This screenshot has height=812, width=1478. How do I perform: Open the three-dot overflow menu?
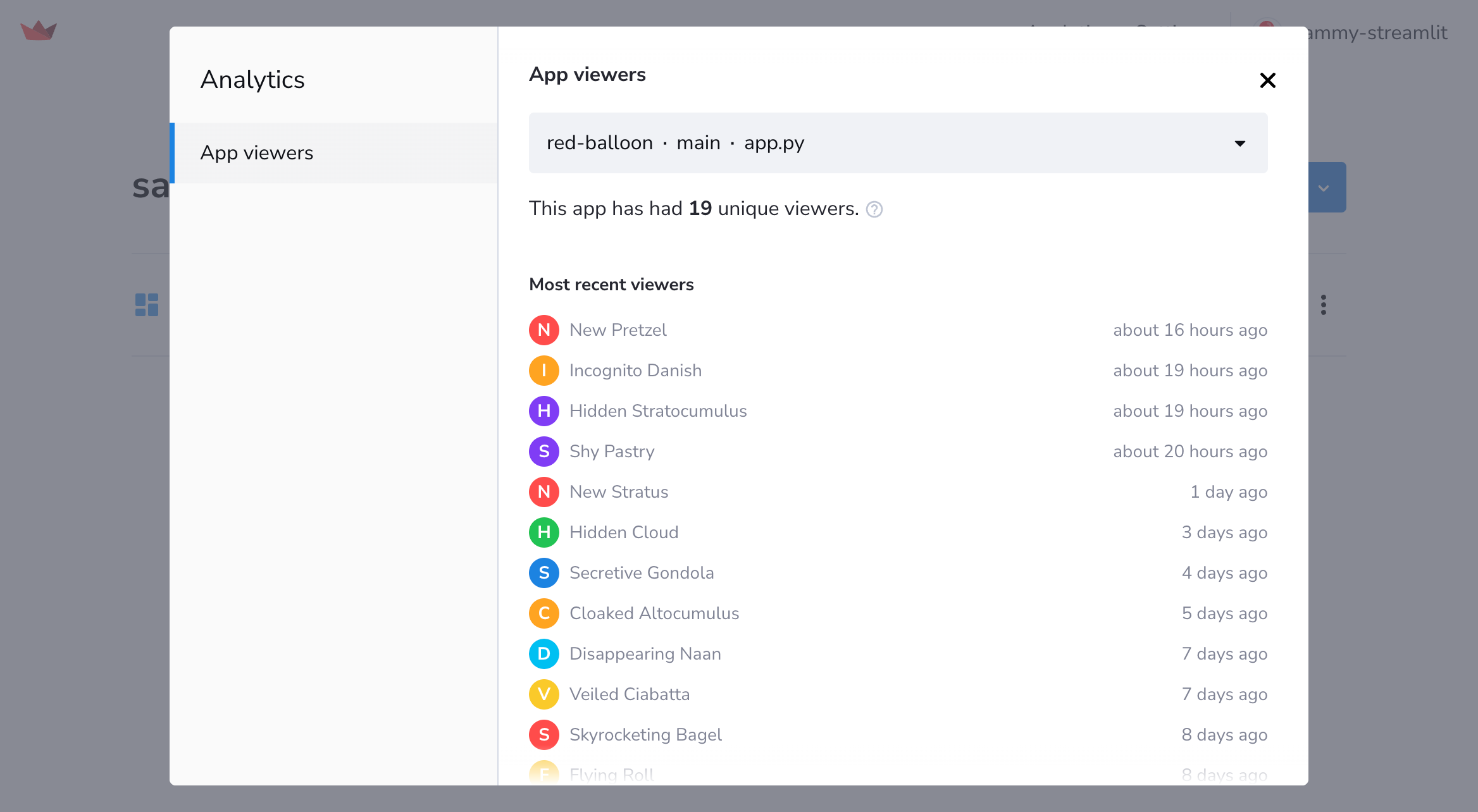1323,305
